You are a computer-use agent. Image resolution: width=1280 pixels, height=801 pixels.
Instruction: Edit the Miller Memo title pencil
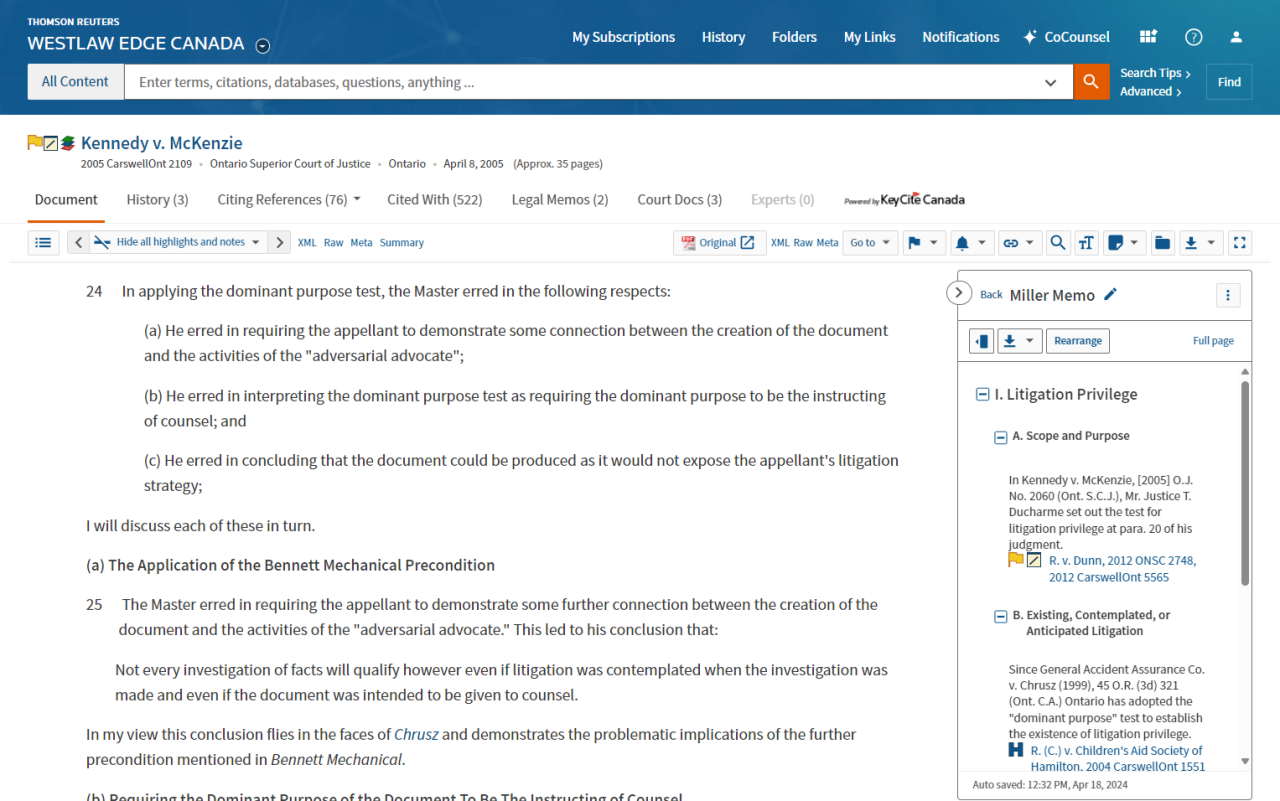click(1111, 295)
